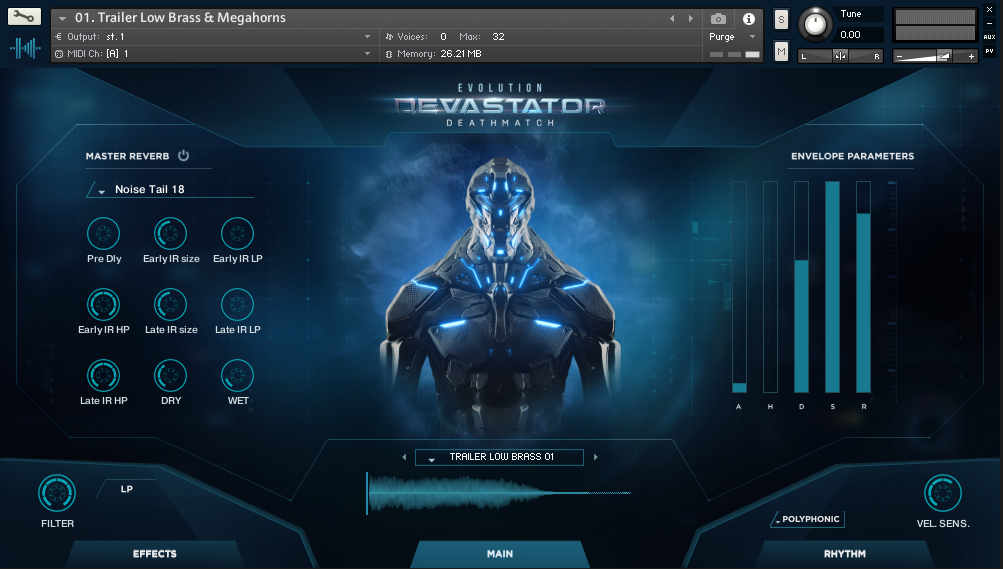Click the Kontakt waveform logo icon
This screenshot has height=569, width=1003.
pyautogui.click(x=25, y=48)
